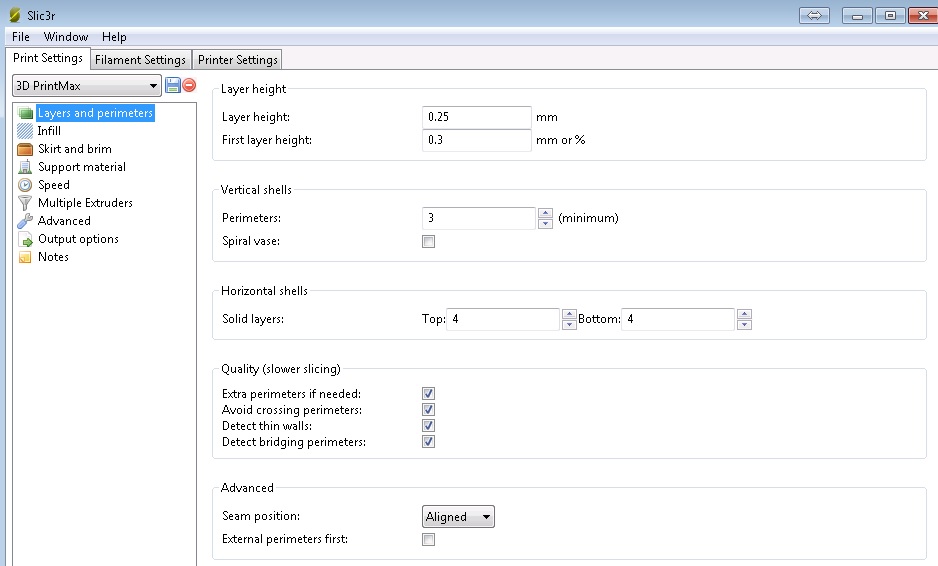
Task: Enable the Spiral vase checkbox
Action: tap(429, 242)
